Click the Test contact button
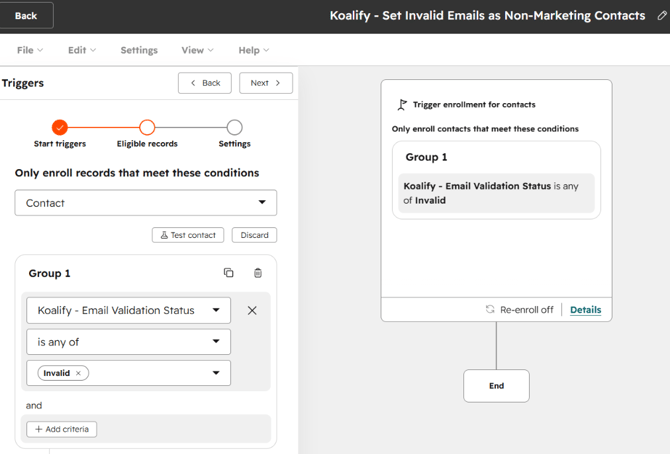 (x=188, y=235)
